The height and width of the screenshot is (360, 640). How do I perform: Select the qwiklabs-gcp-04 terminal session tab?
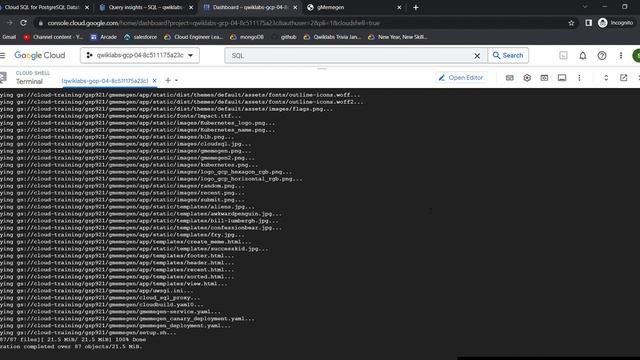[105, 81]
